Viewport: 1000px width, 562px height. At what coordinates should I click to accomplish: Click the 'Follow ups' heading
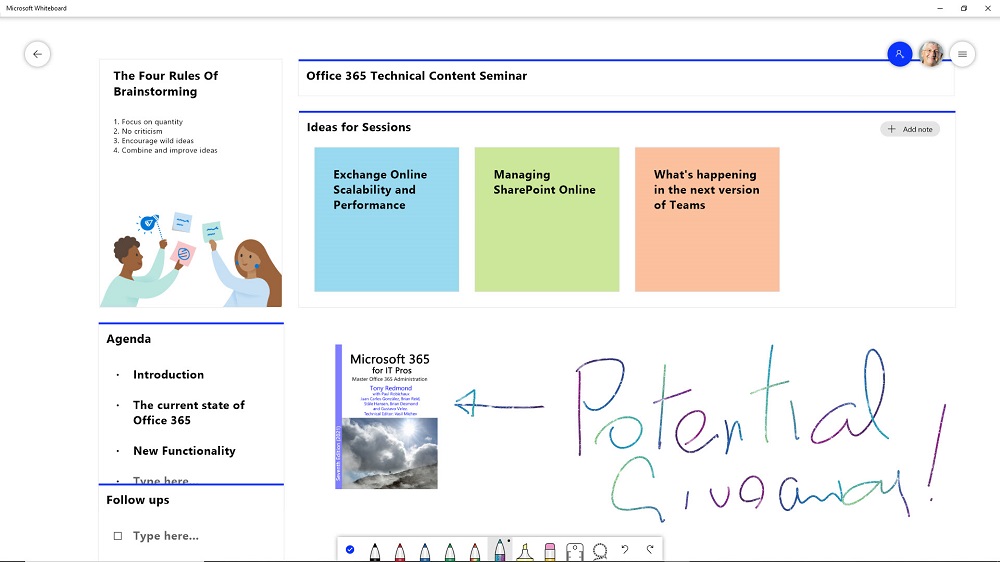tap(138, 499)
